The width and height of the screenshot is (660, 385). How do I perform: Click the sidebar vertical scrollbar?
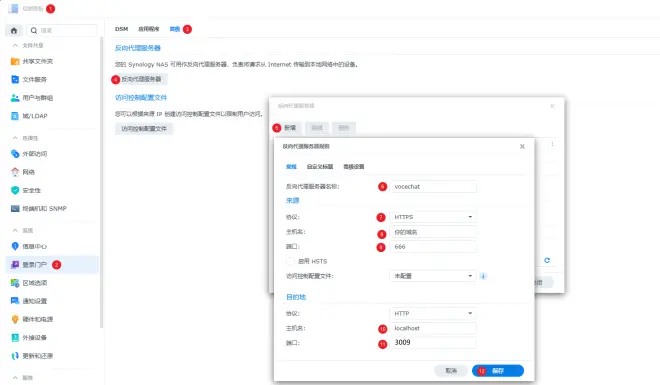click(101, 182)
